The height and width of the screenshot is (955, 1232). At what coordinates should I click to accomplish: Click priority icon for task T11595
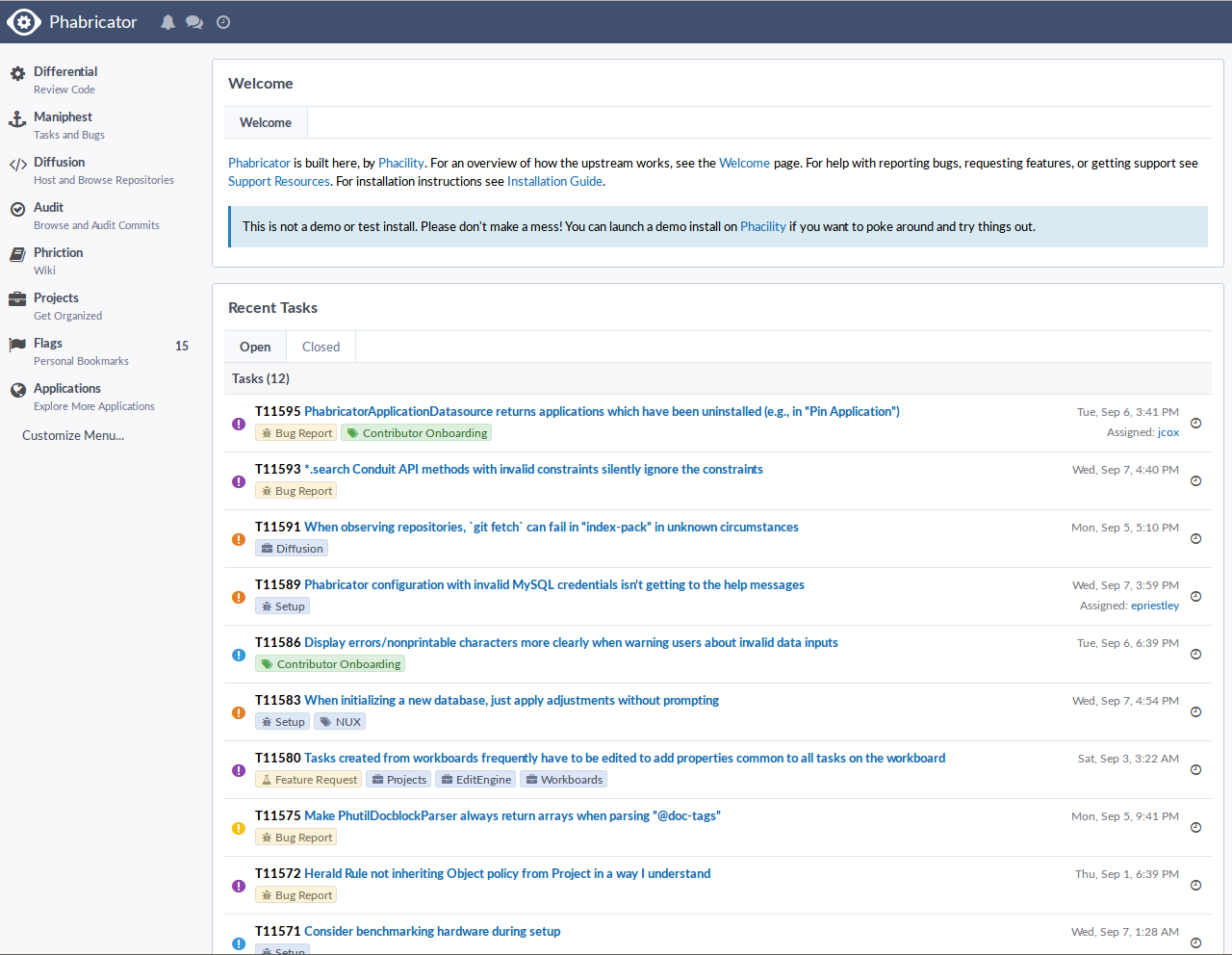coord(239,424)
